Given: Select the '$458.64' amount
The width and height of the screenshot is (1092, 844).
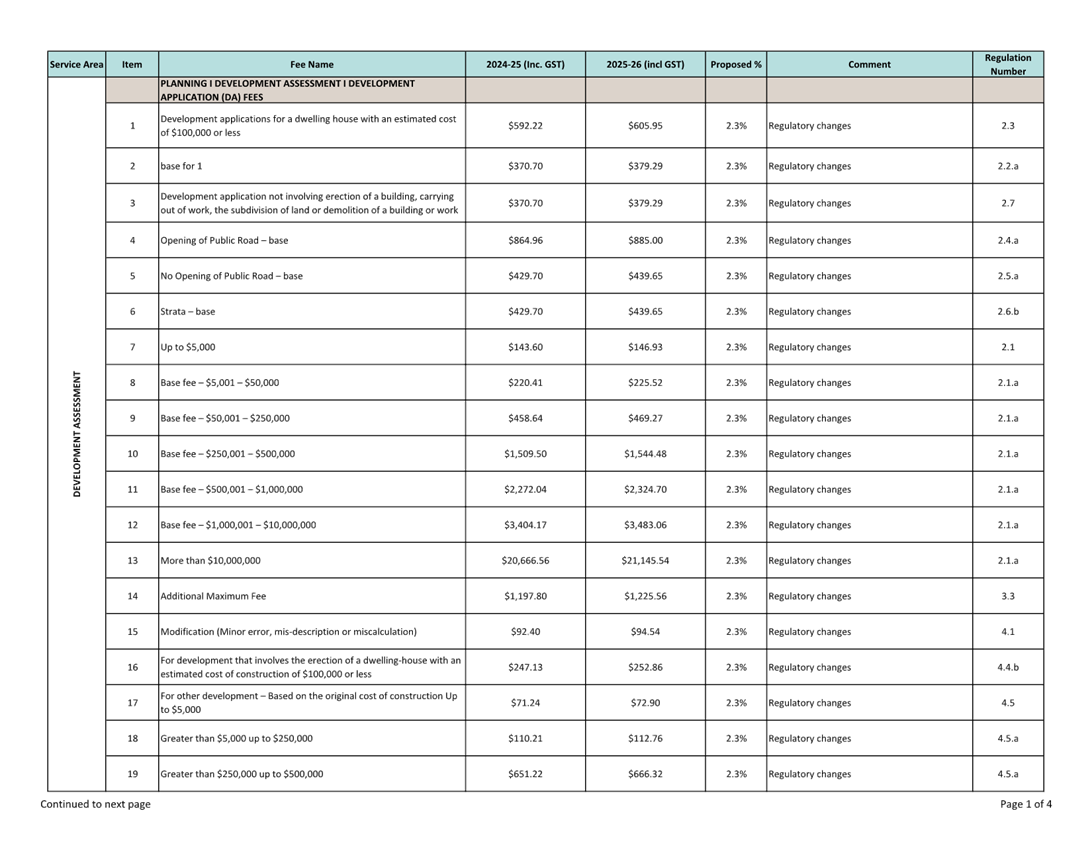Looking at the screenshot, I should (525, 418).
